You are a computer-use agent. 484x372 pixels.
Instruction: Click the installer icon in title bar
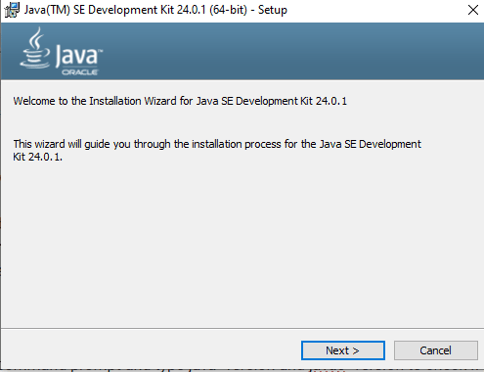[12, 10]
